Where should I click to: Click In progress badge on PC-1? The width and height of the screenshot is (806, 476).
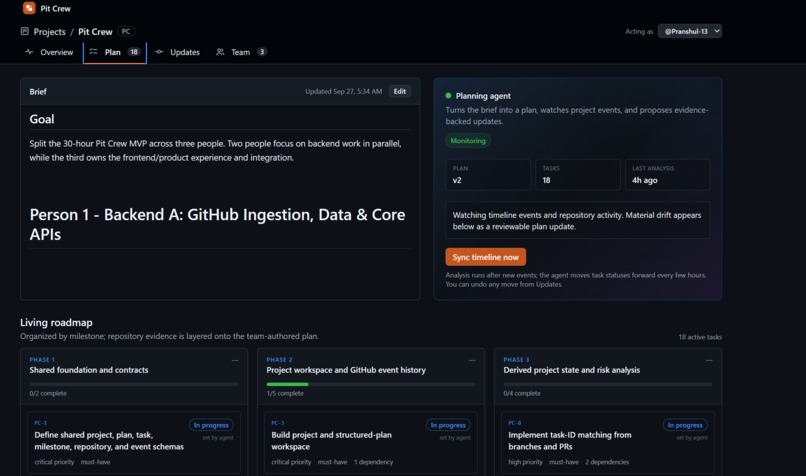[211, 425]
